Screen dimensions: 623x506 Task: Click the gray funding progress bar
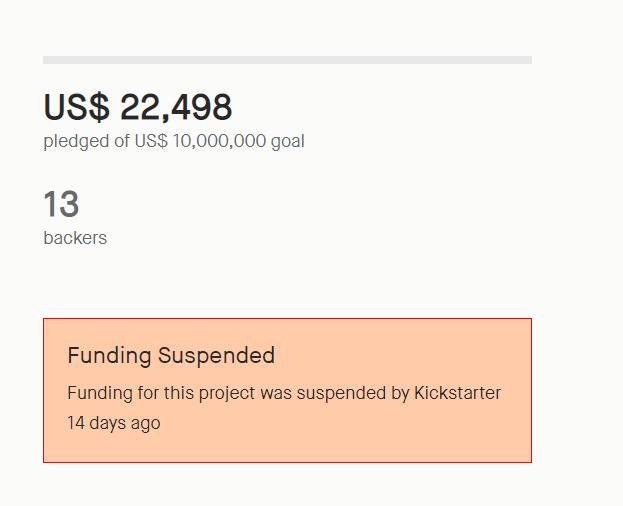point(287,60)
